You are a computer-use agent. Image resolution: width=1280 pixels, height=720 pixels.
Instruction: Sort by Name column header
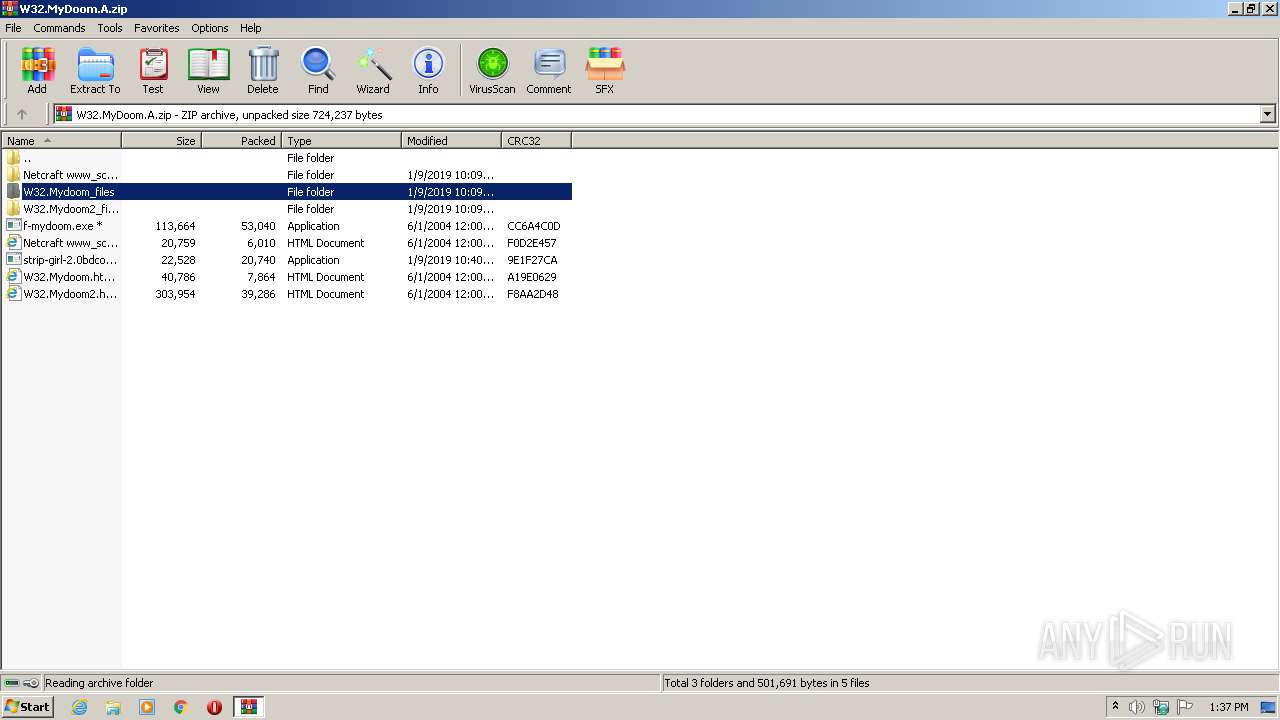point(61,141)
